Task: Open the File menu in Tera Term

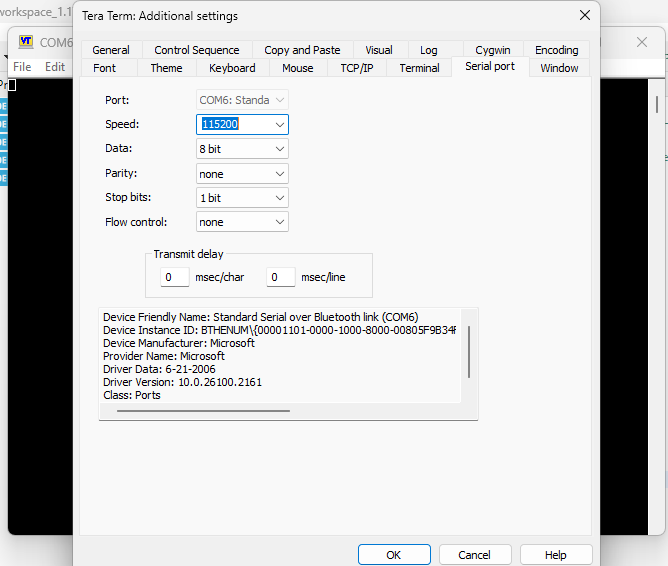Action: (x=22, y=67)
